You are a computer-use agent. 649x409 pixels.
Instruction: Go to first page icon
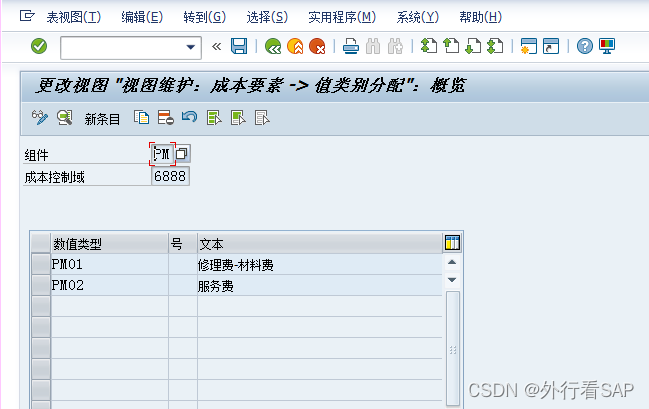point(428,46)
